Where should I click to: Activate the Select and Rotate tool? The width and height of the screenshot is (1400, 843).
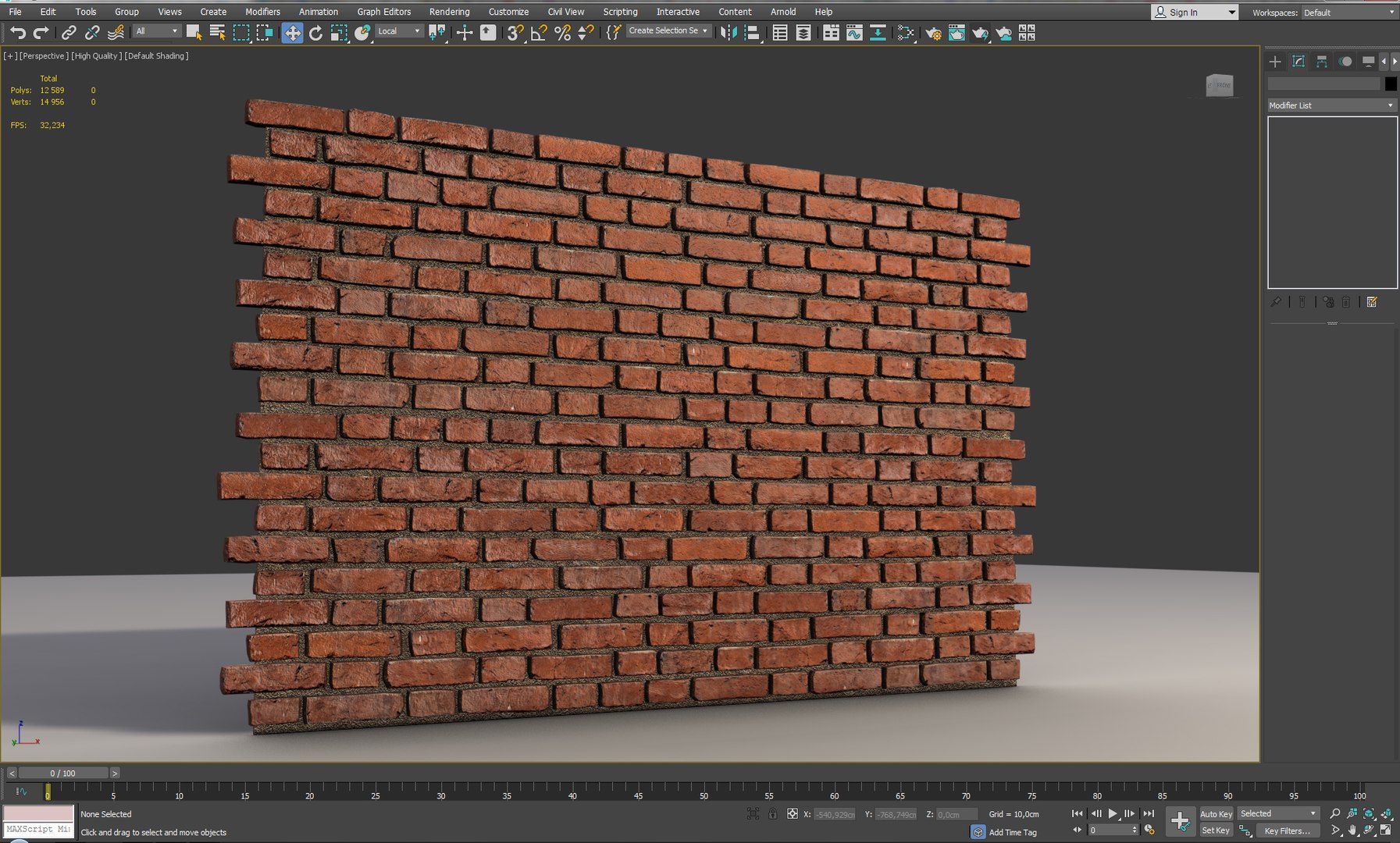pos(315,32)
